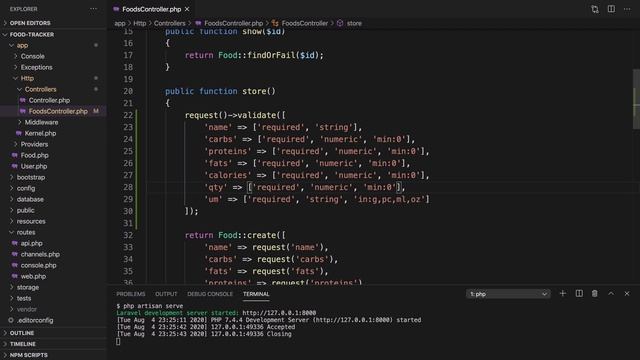Split the terminal panel
The image size is (640, 360).
[x=579, y=293]
